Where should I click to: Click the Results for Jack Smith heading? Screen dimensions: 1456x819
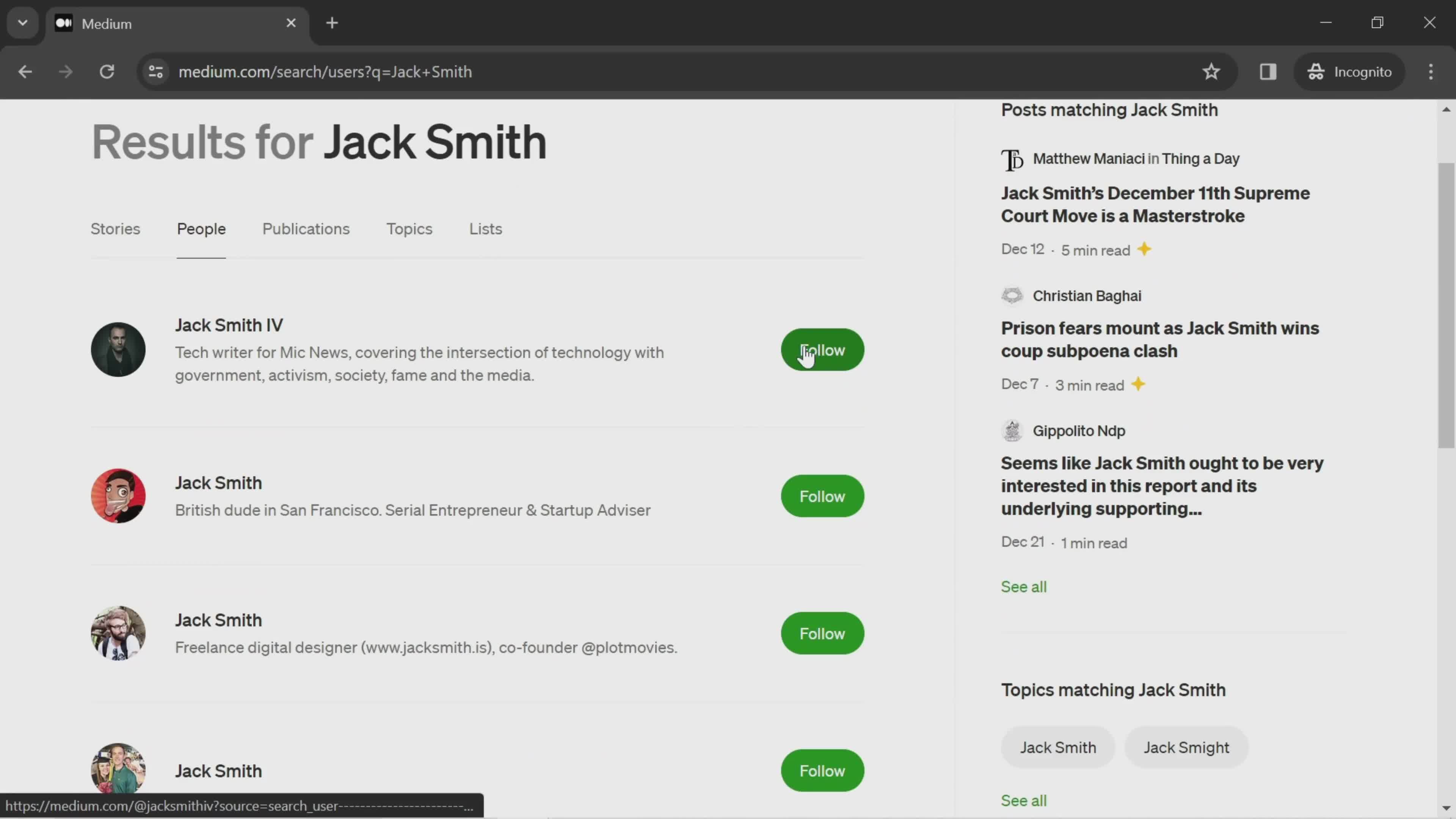pos(319,143)
